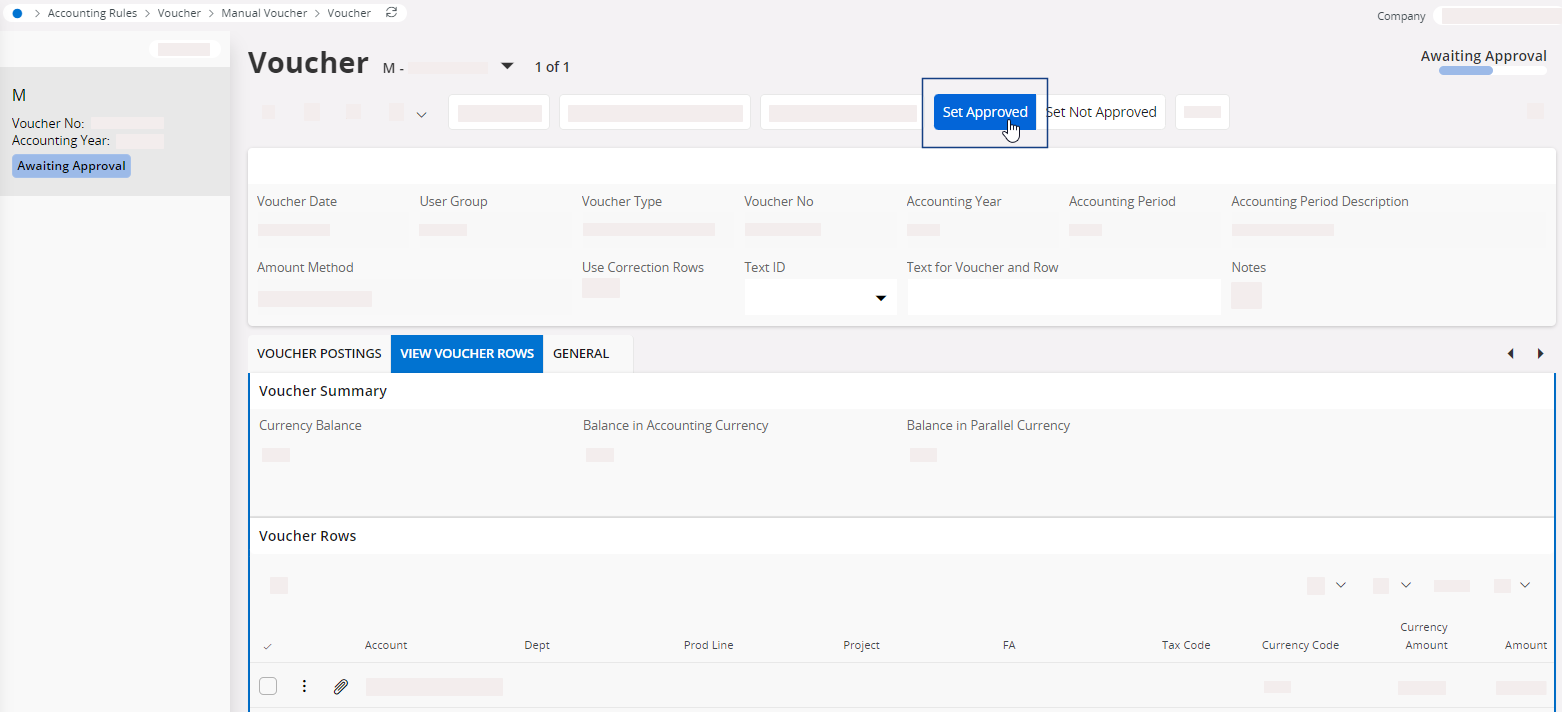Screen dimensions: 1562x712
Task: Click the Text for Voucher and Row field
Action: pyautogui.click(x=1063, y=298)
